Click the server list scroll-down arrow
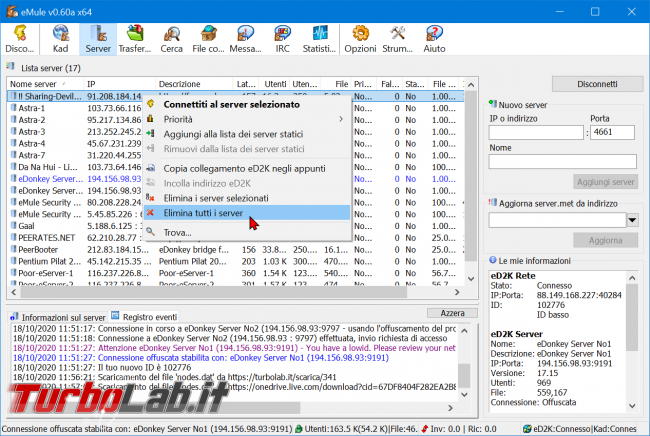 (471, 279)
